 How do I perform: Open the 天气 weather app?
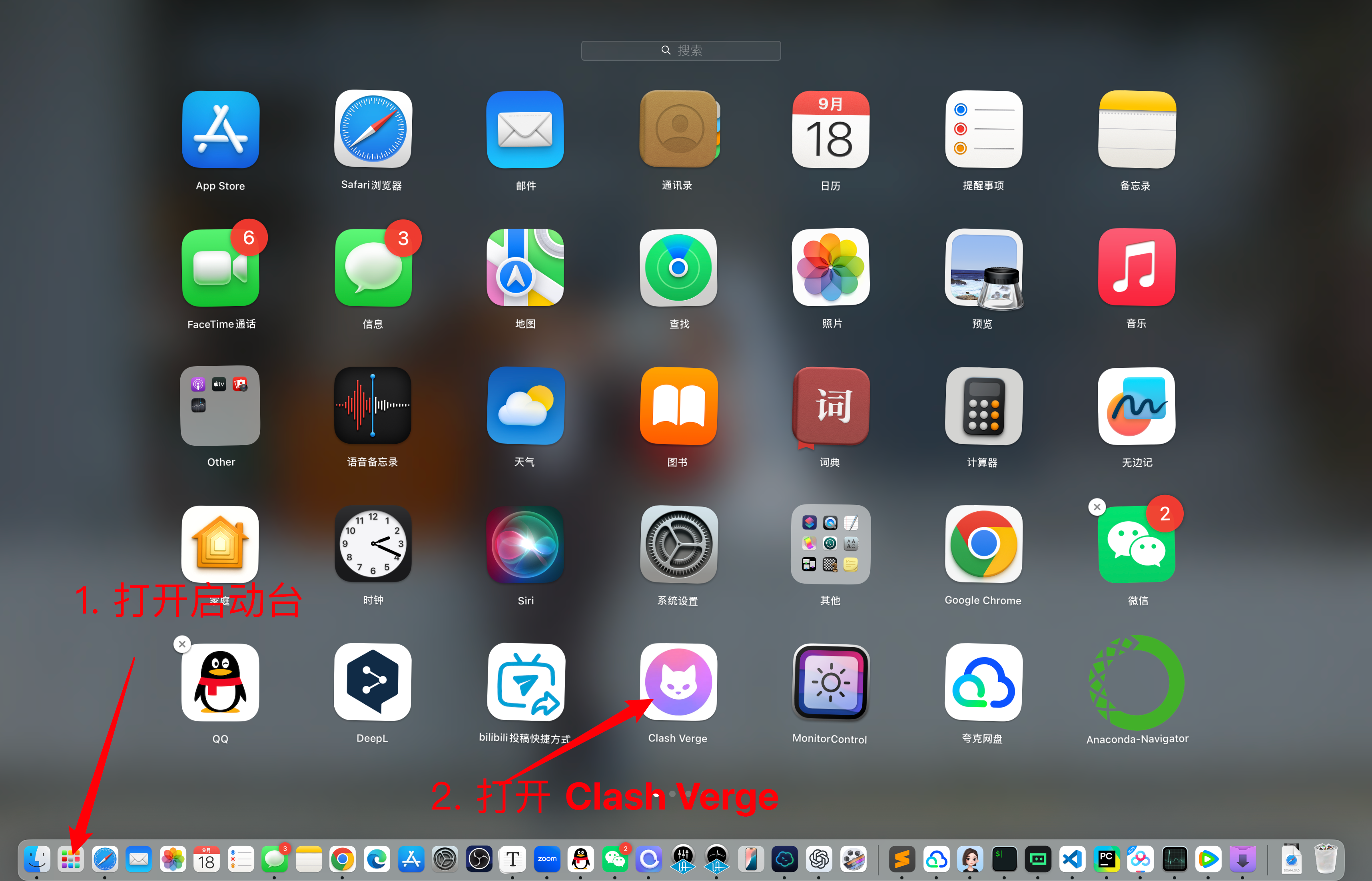(525, 406)
